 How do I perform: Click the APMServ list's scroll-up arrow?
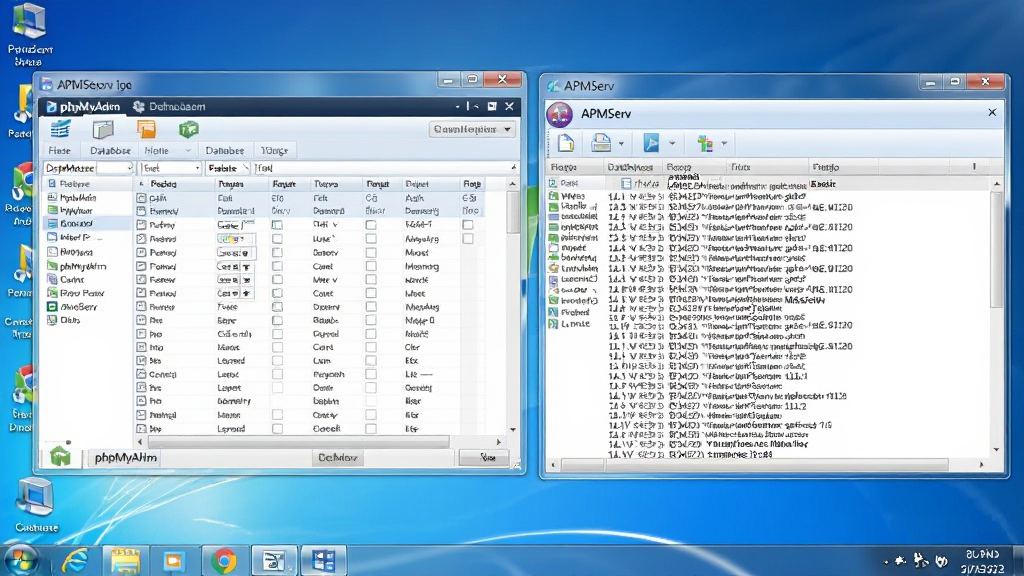997,184
